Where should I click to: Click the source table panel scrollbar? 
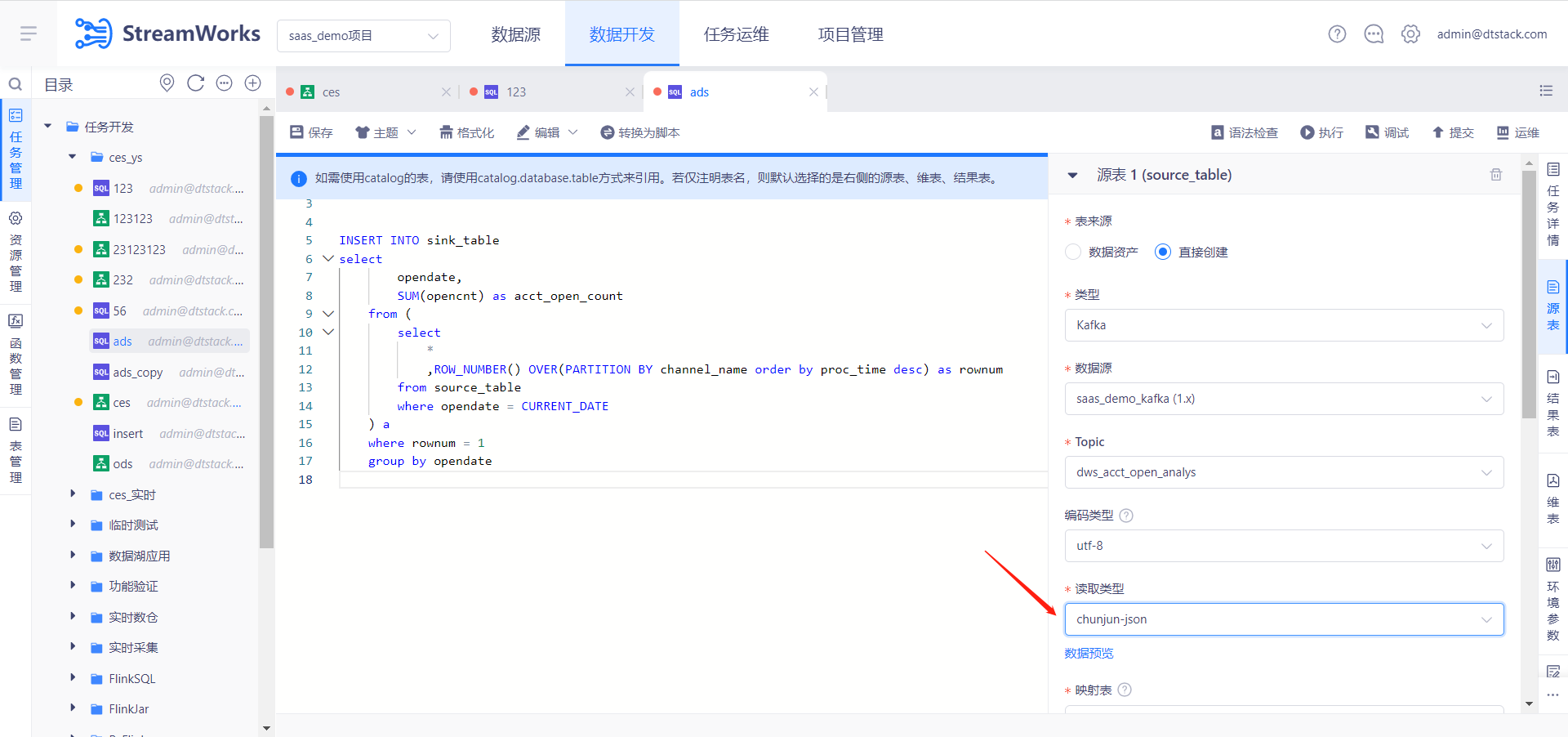1529,294
